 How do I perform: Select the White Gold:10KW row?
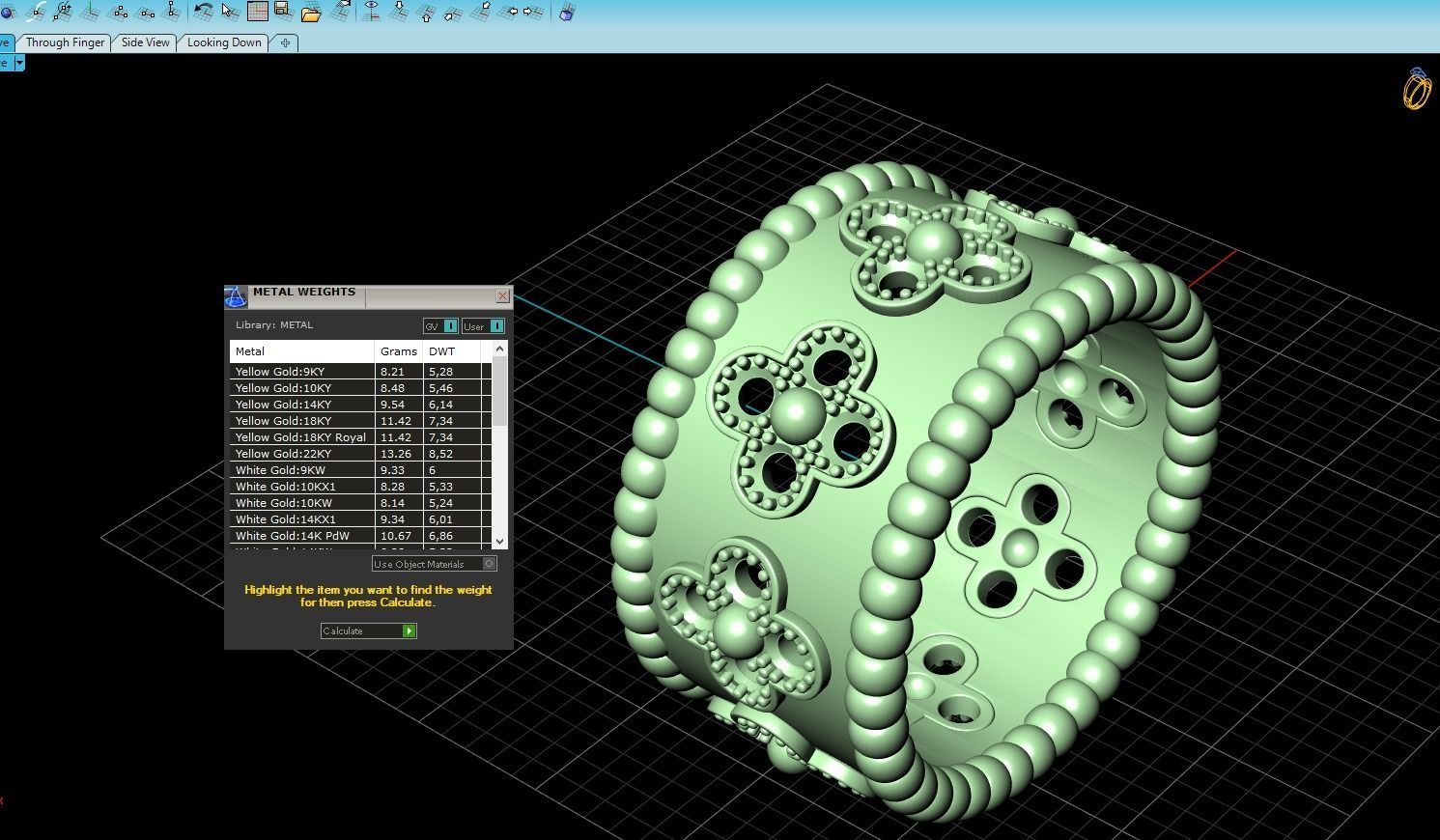[361, 503]
